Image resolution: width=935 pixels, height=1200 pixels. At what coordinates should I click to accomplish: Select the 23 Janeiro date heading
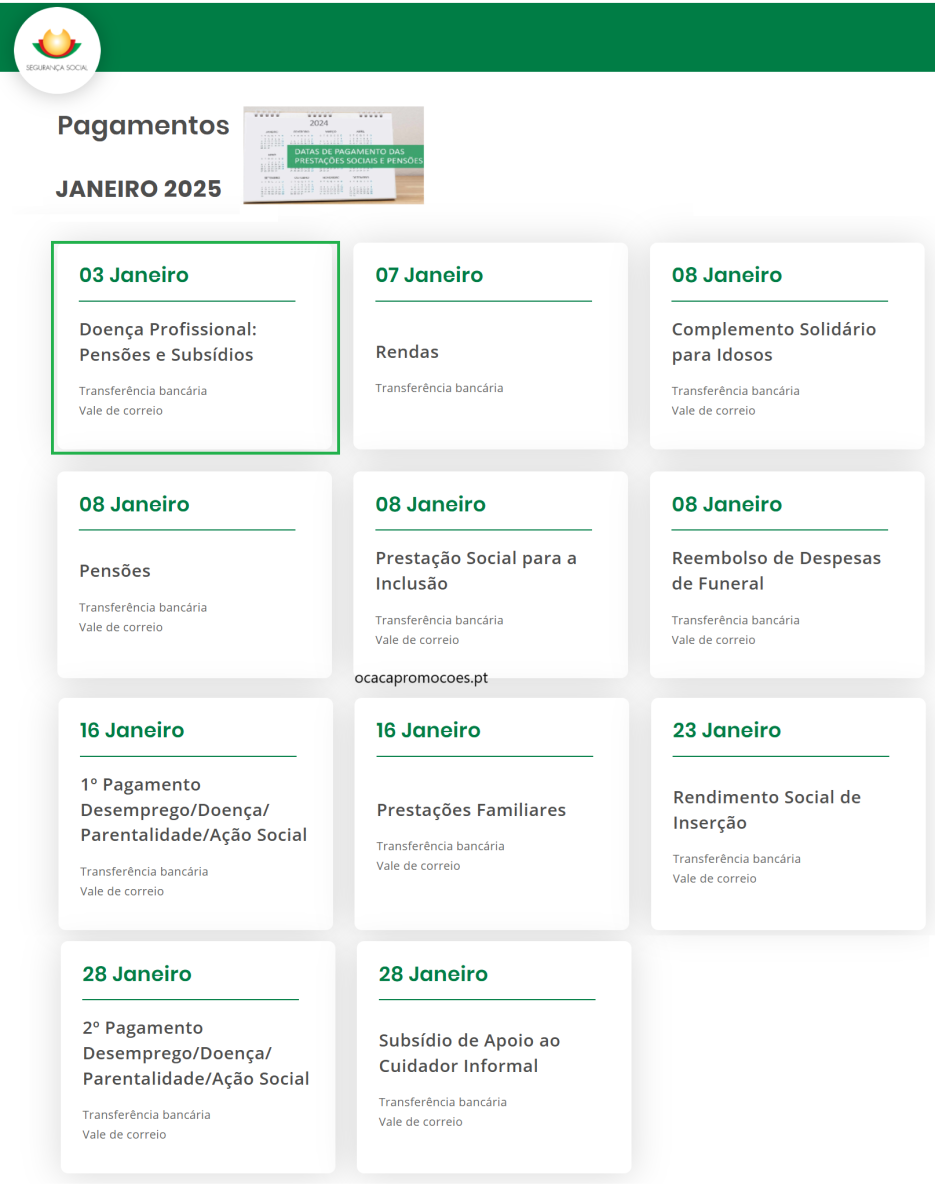tap(727, 730)
